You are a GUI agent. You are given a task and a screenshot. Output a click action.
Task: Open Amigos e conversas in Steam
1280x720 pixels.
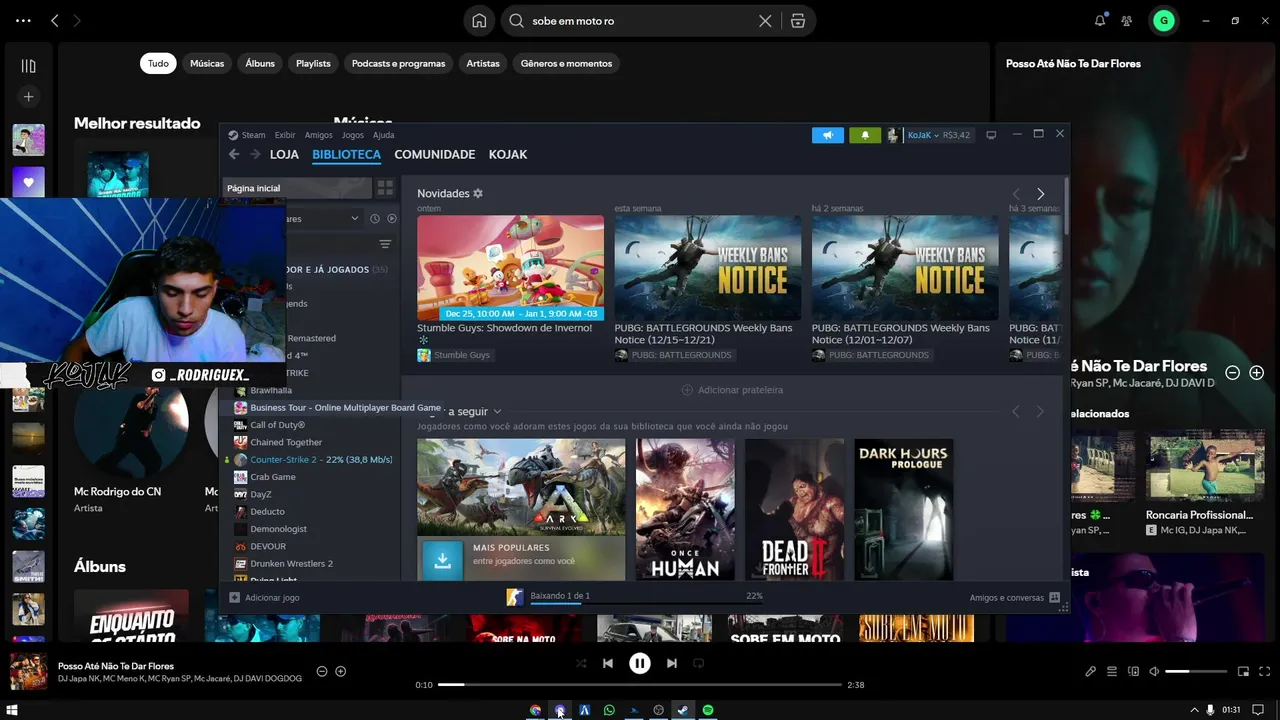[1014, 598]
